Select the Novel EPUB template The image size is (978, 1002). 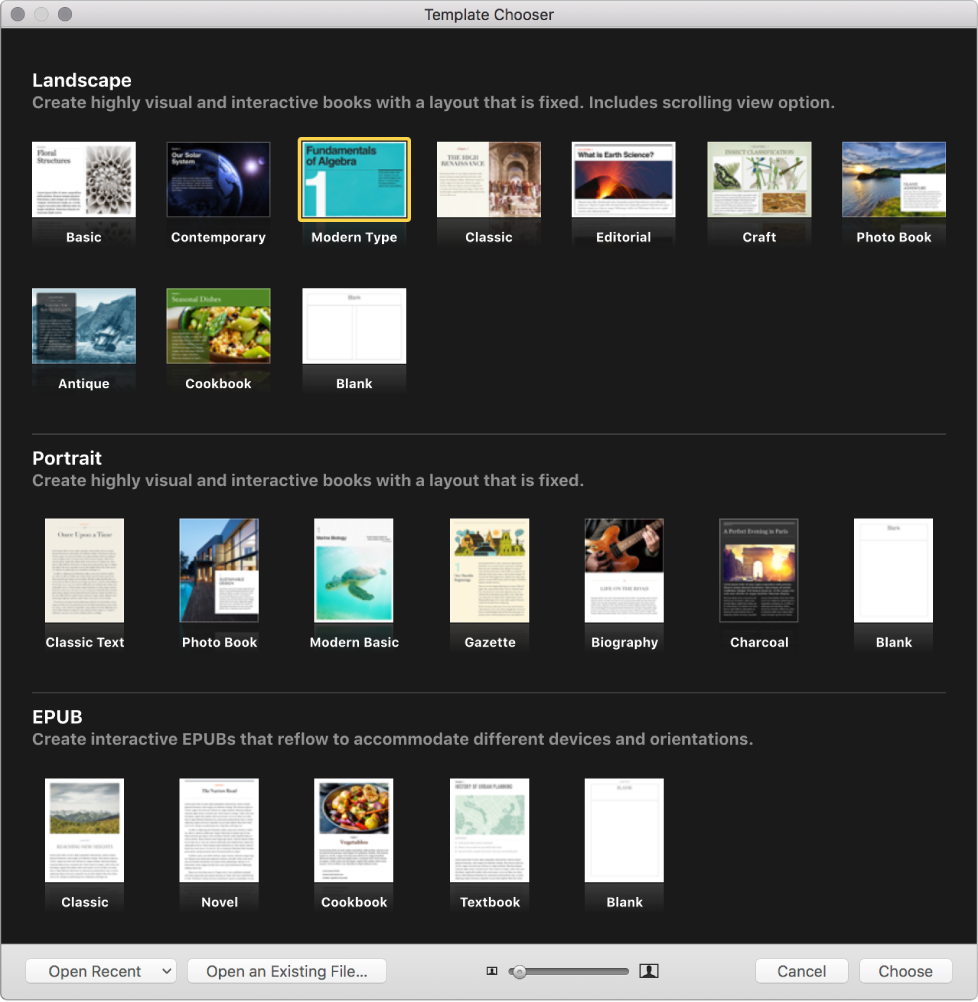tap(219, 830)
